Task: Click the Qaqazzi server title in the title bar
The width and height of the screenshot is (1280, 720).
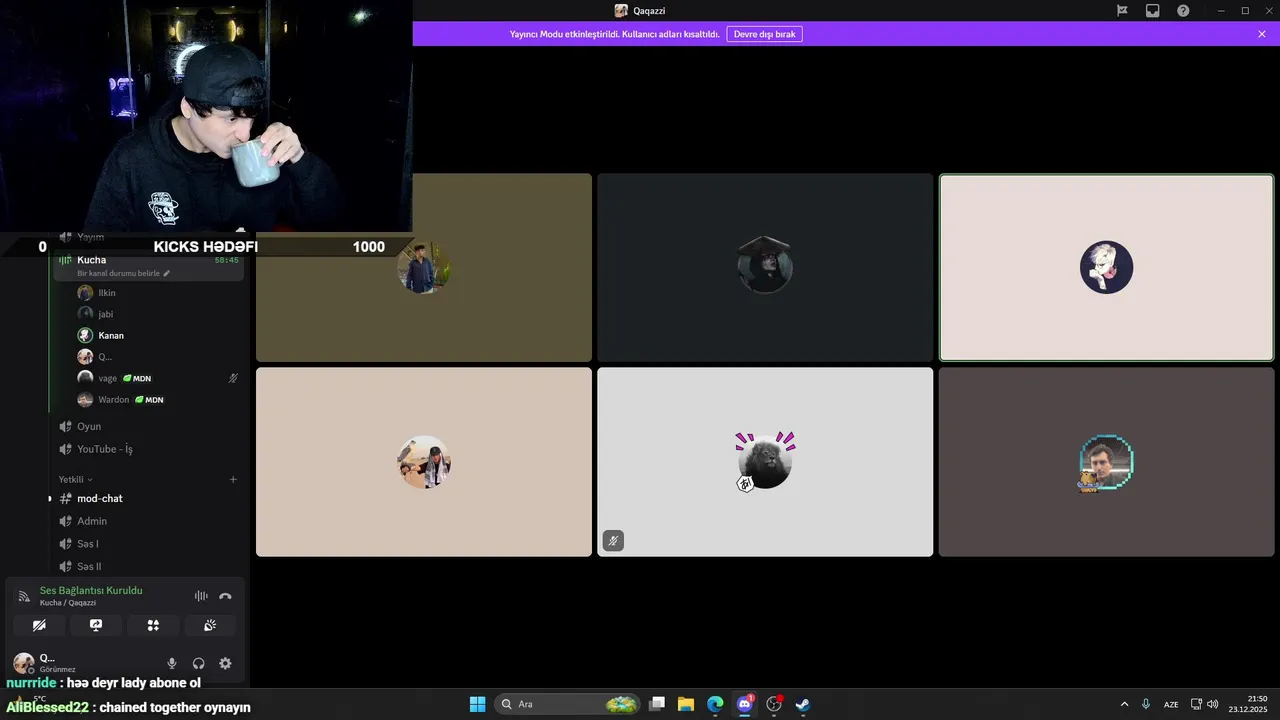Action: 640,11
